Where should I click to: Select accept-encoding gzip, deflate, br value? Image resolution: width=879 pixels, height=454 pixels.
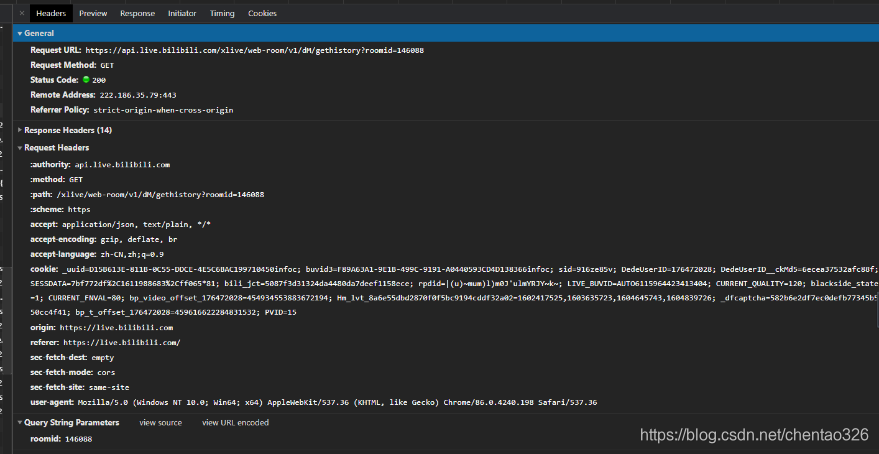click(x=139, y=239)
